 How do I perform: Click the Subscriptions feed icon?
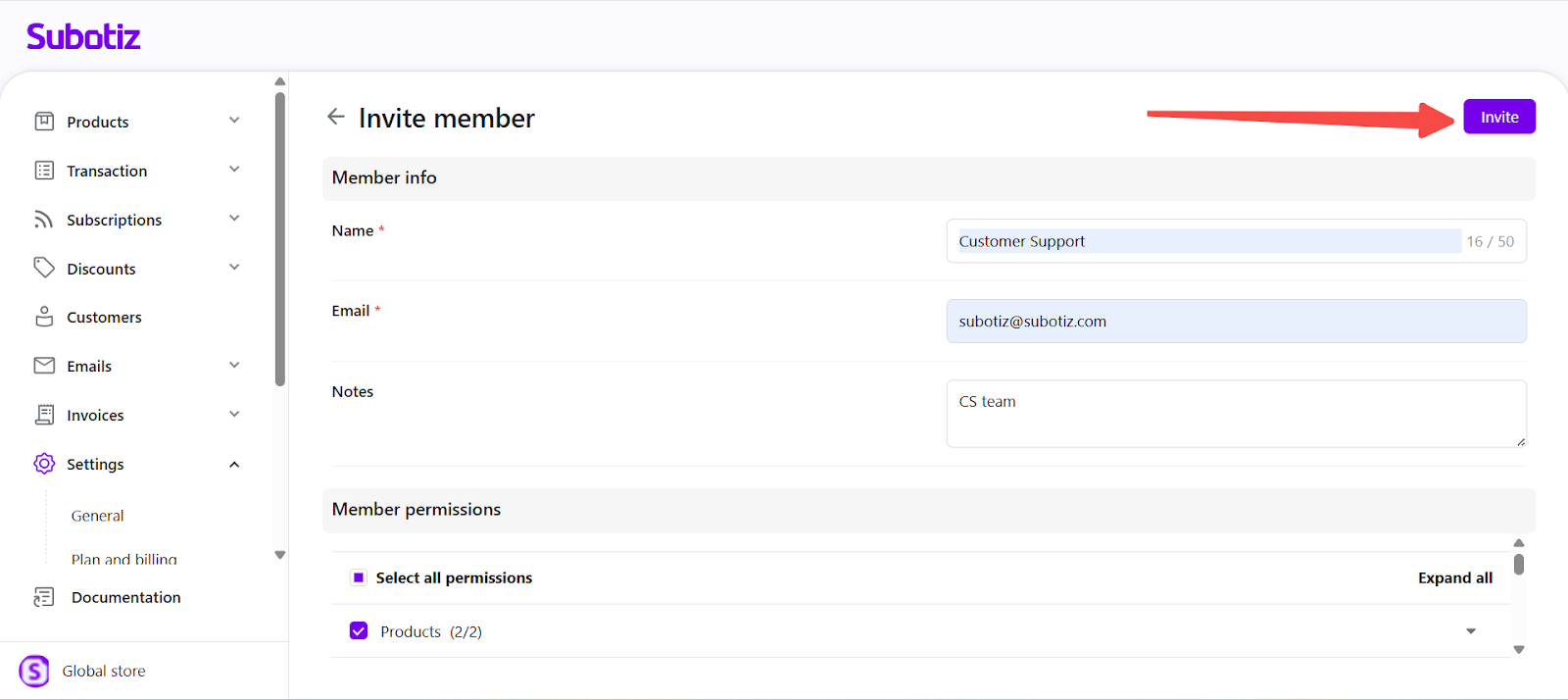pos(44,220)
